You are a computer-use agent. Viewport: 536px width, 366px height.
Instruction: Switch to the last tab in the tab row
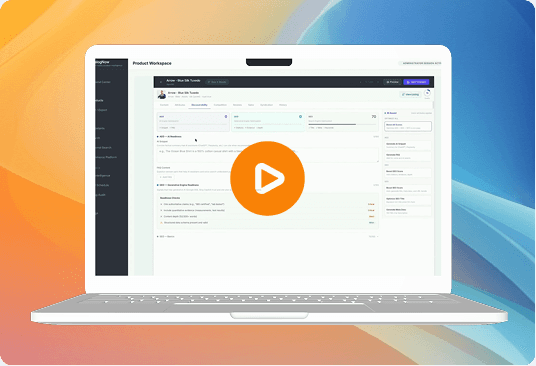283,105
